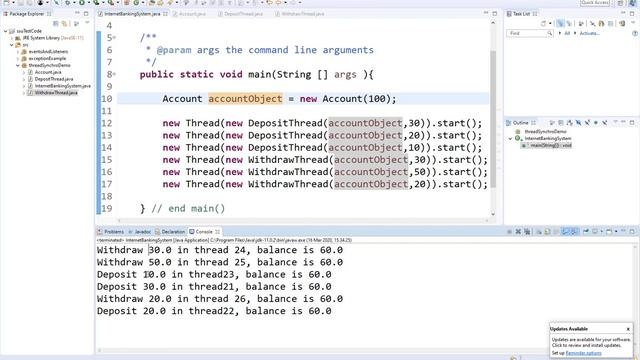This screenshot has height=360, width=640.
Task: Toggle Scheduled presentation in Task List
Action: click(x=569, y=24)
